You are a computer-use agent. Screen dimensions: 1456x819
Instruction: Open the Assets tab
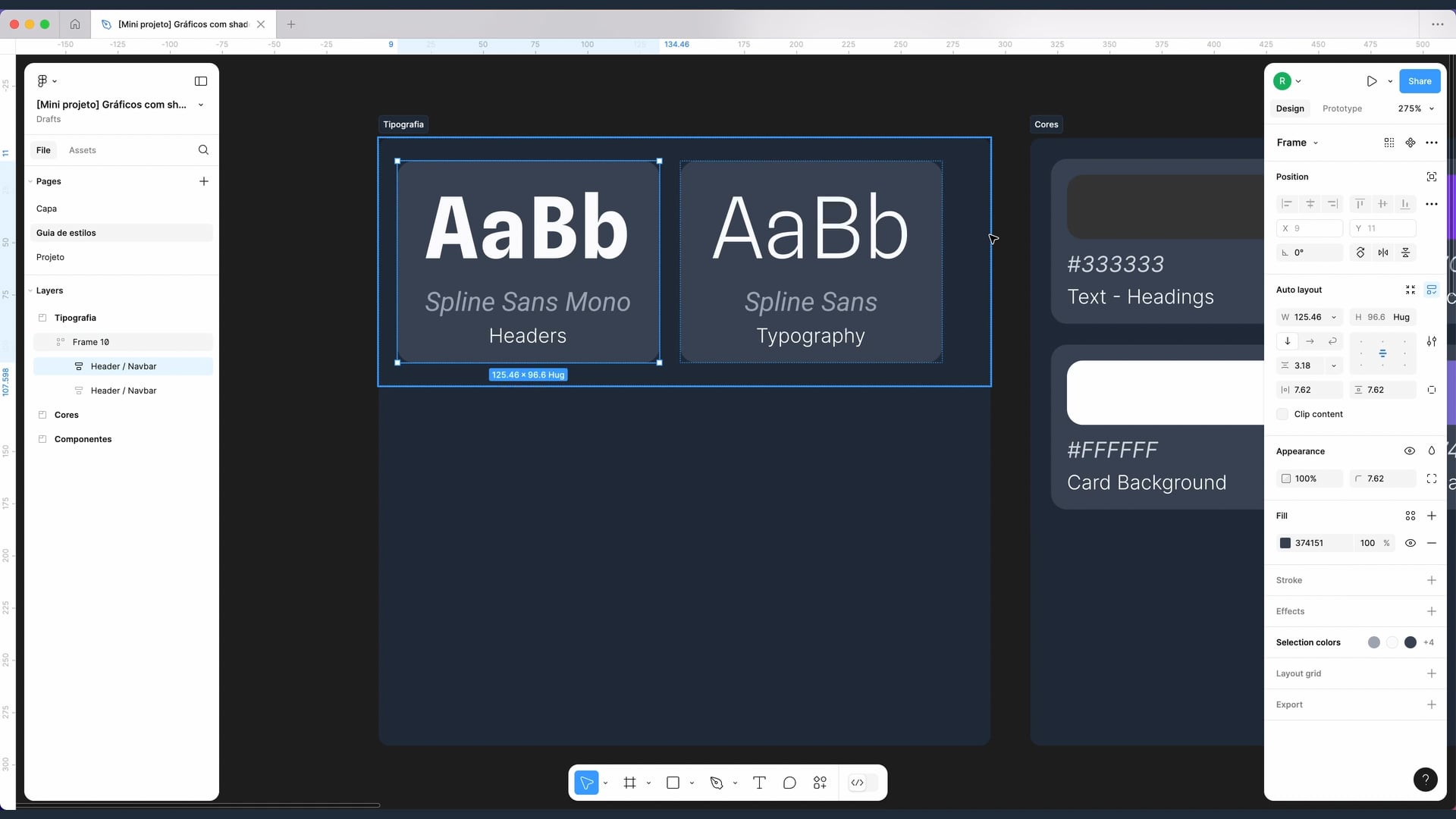point(82,150)
